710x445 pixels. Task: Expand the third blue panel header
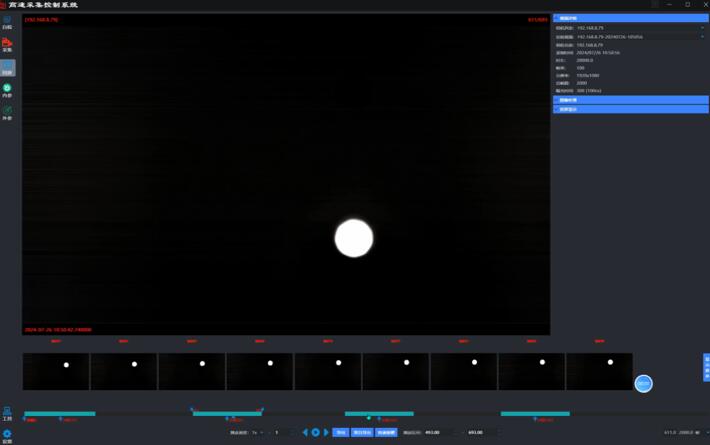[630, 109]
